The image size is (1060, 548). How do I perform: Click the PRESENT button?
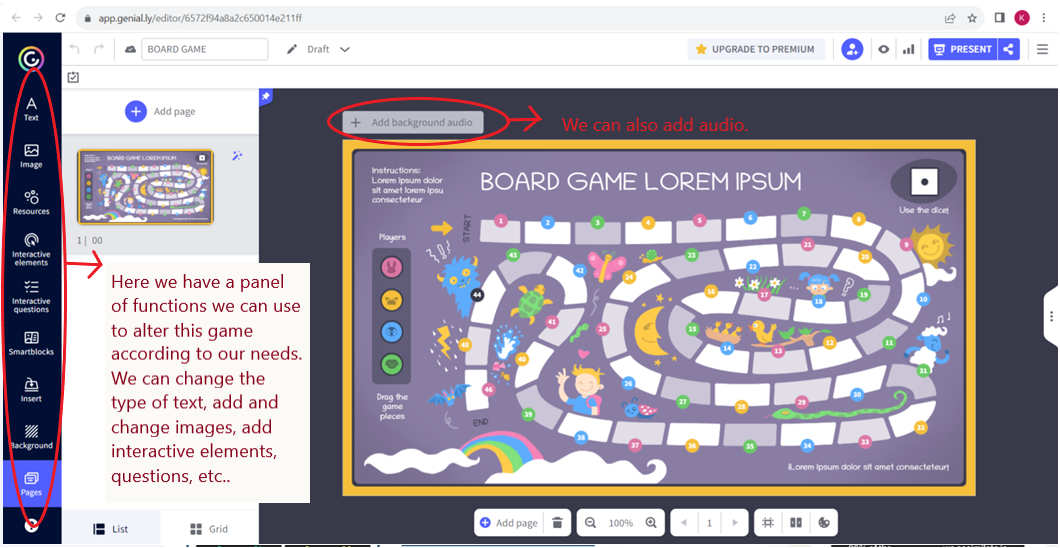click(x=961, y=49)
